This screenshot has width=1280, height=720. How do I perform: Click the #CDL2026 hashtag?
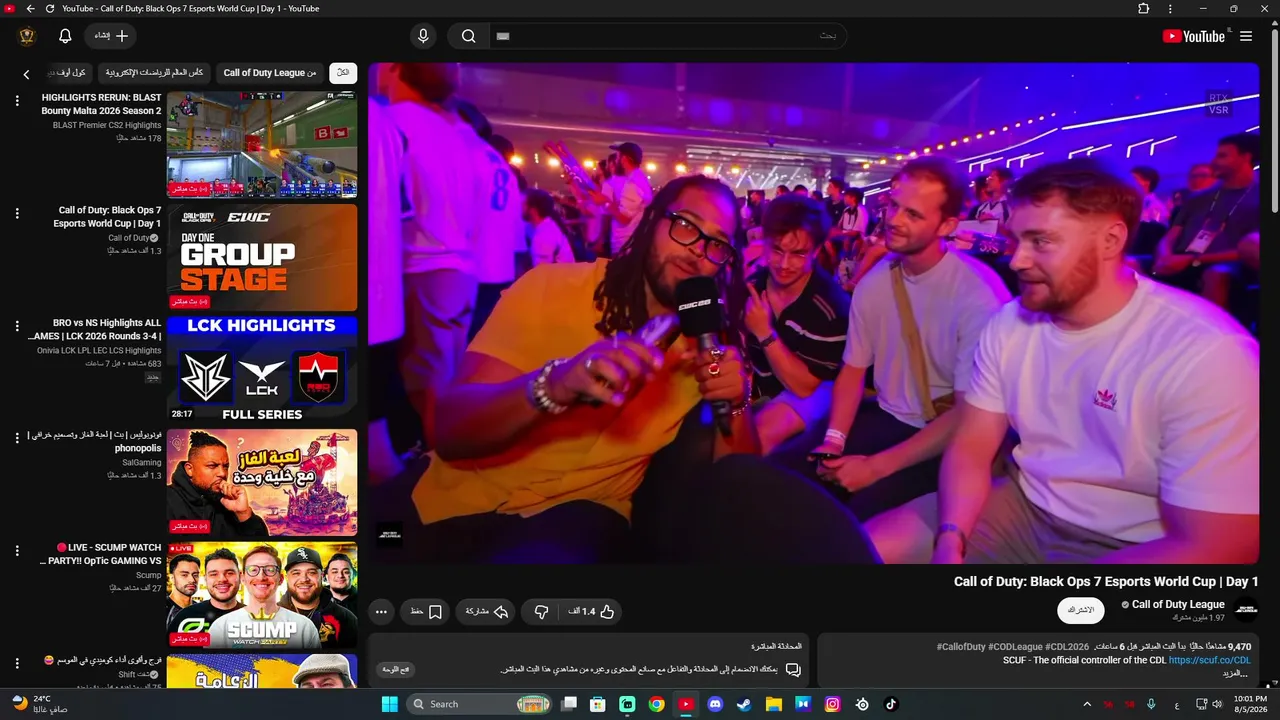click(1067, 647)
